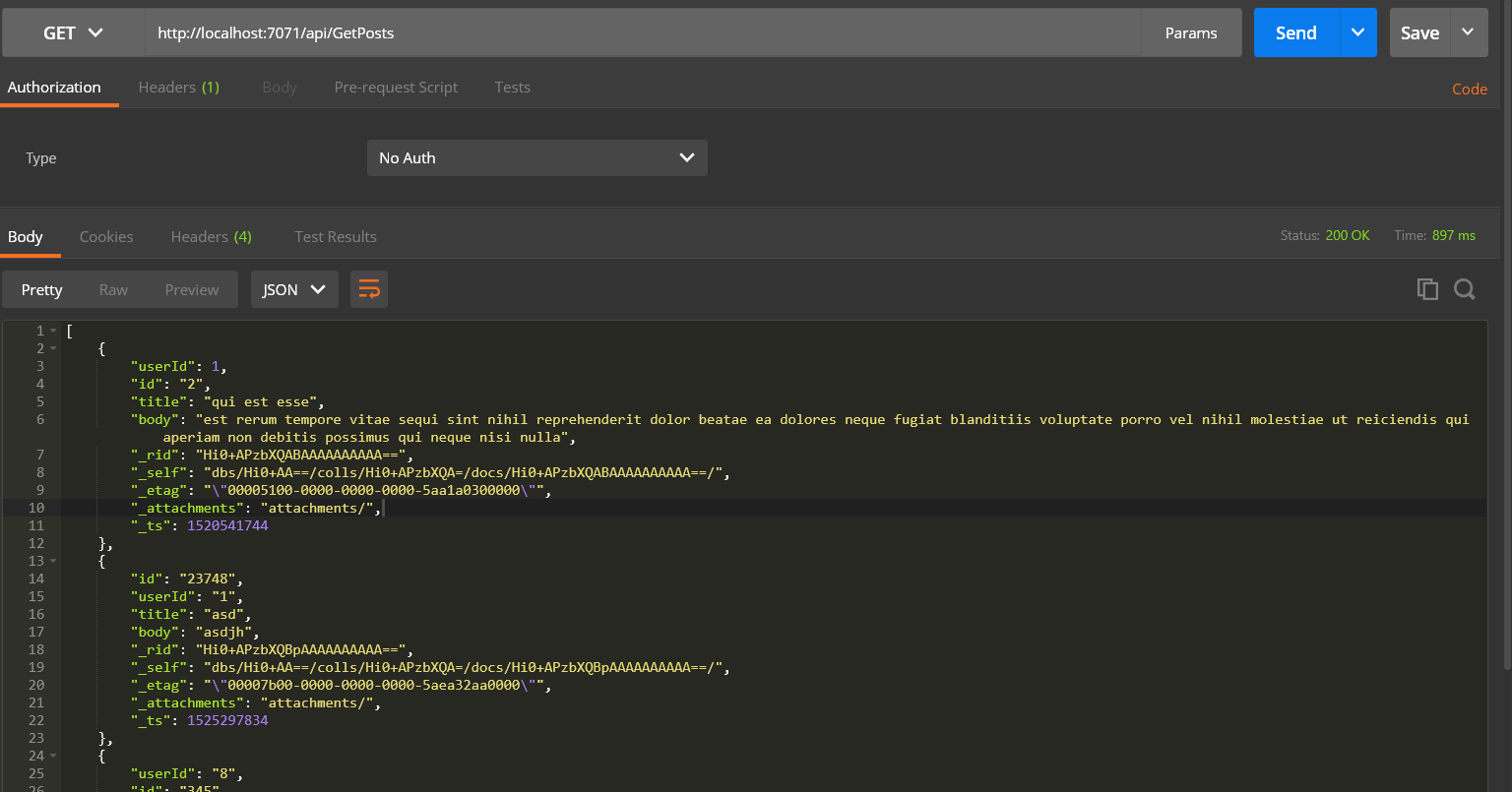The width and height of the screenshot is (1512, 792).
Task: Switch response view to Raw
Action: [113, 289]
